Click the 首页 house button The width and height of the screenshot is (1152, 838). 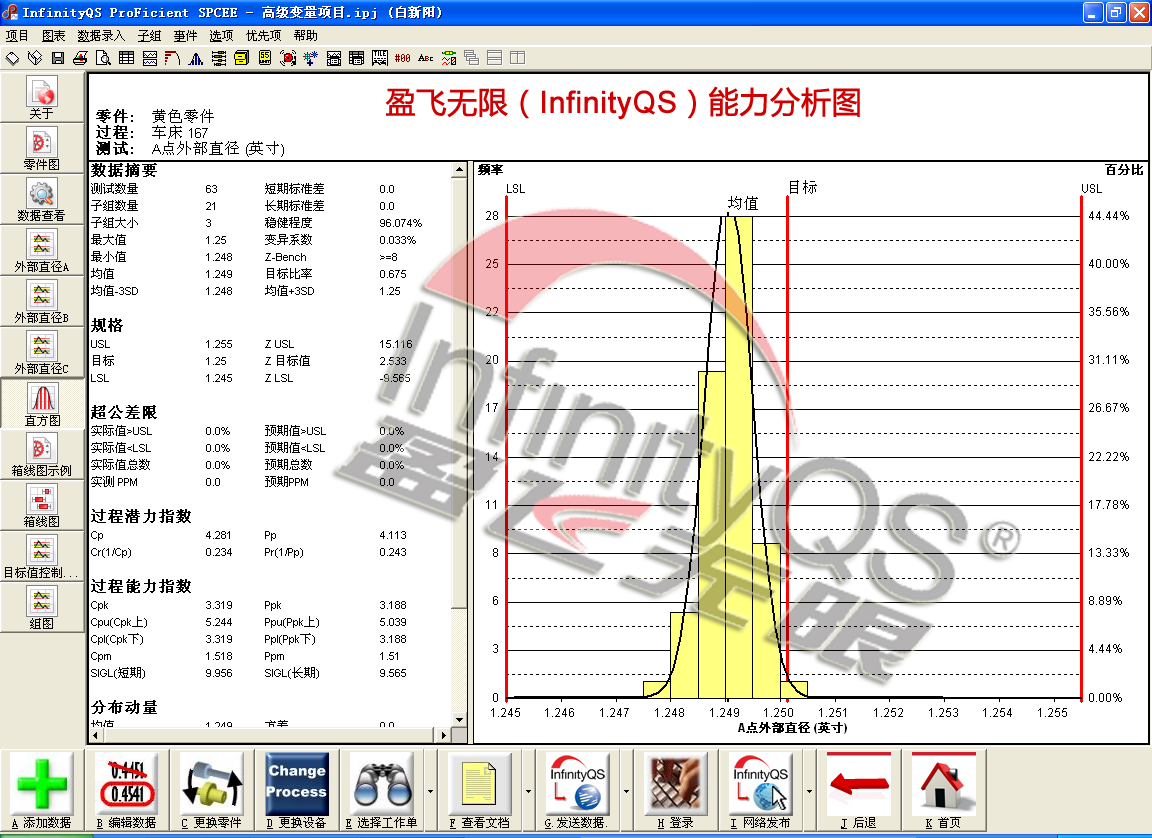pyautogui.click(x=943, y=790)
